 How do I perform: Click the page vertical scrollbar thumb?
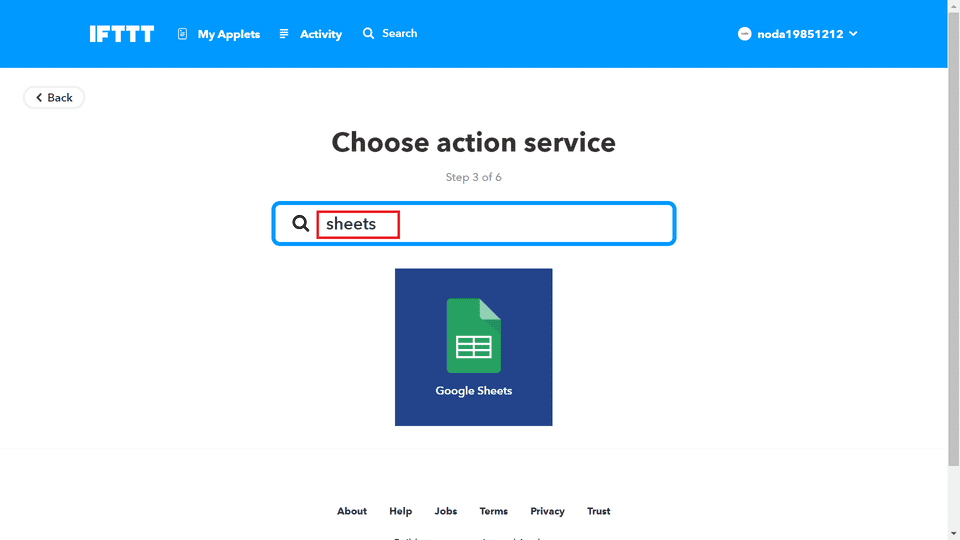[954, 239]
